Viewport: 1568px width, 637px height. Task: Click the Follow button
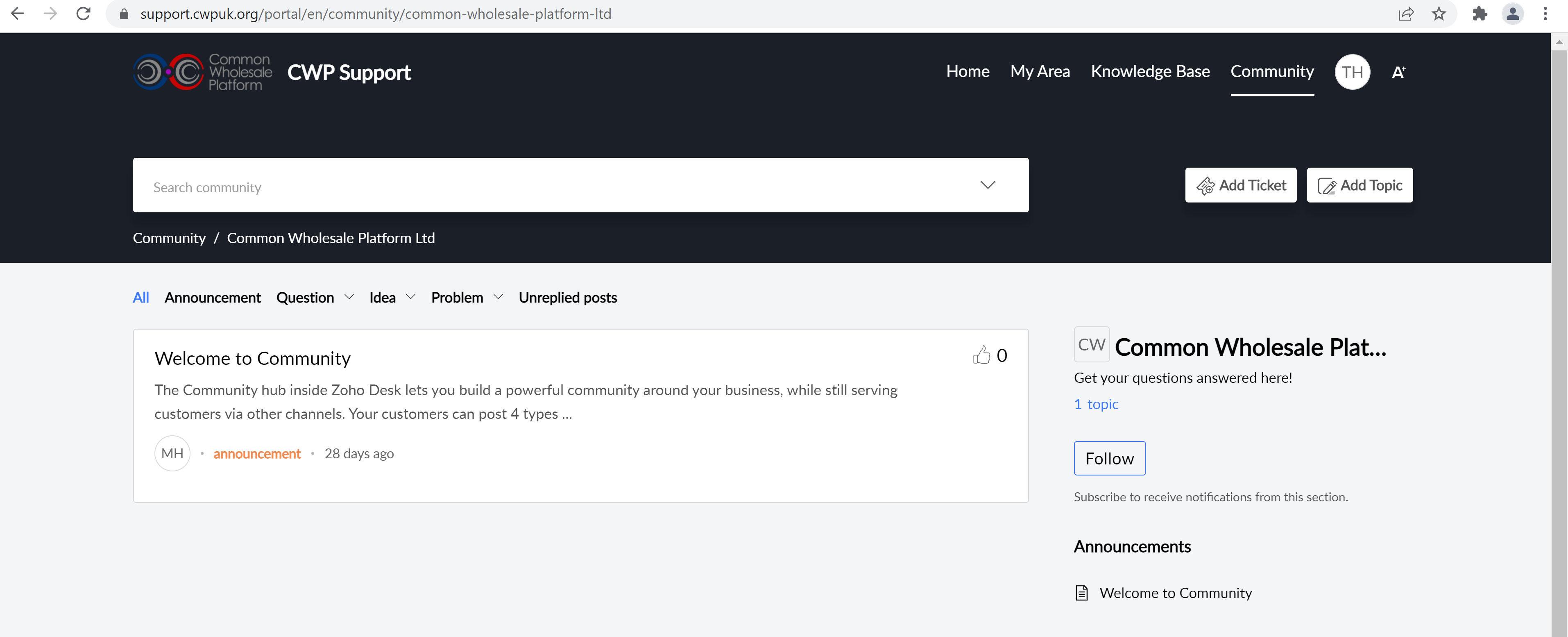(1109, 459)
